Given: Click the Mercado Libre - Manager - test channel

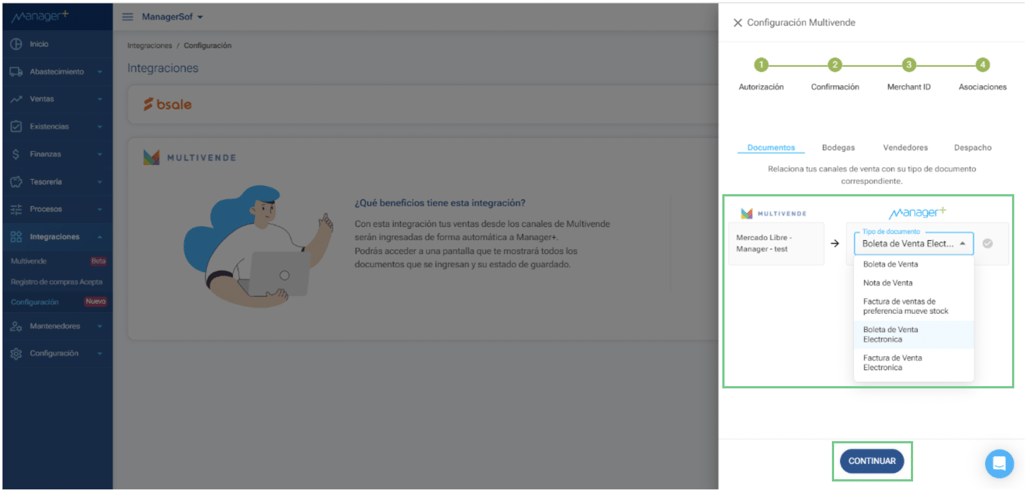Looking at the screenshot, I should pos(776,244).
